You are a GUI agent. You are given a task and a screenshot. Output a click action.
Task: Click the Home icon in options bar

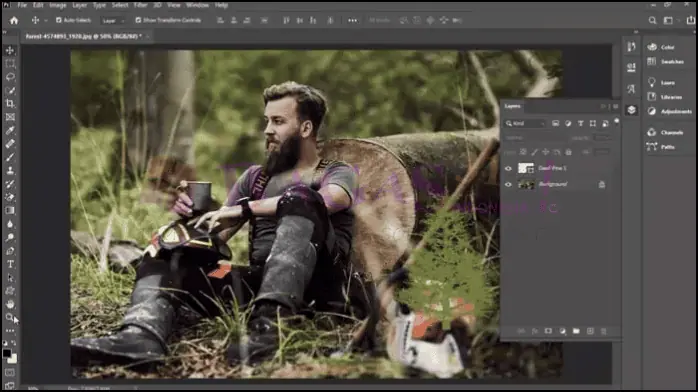14,20
